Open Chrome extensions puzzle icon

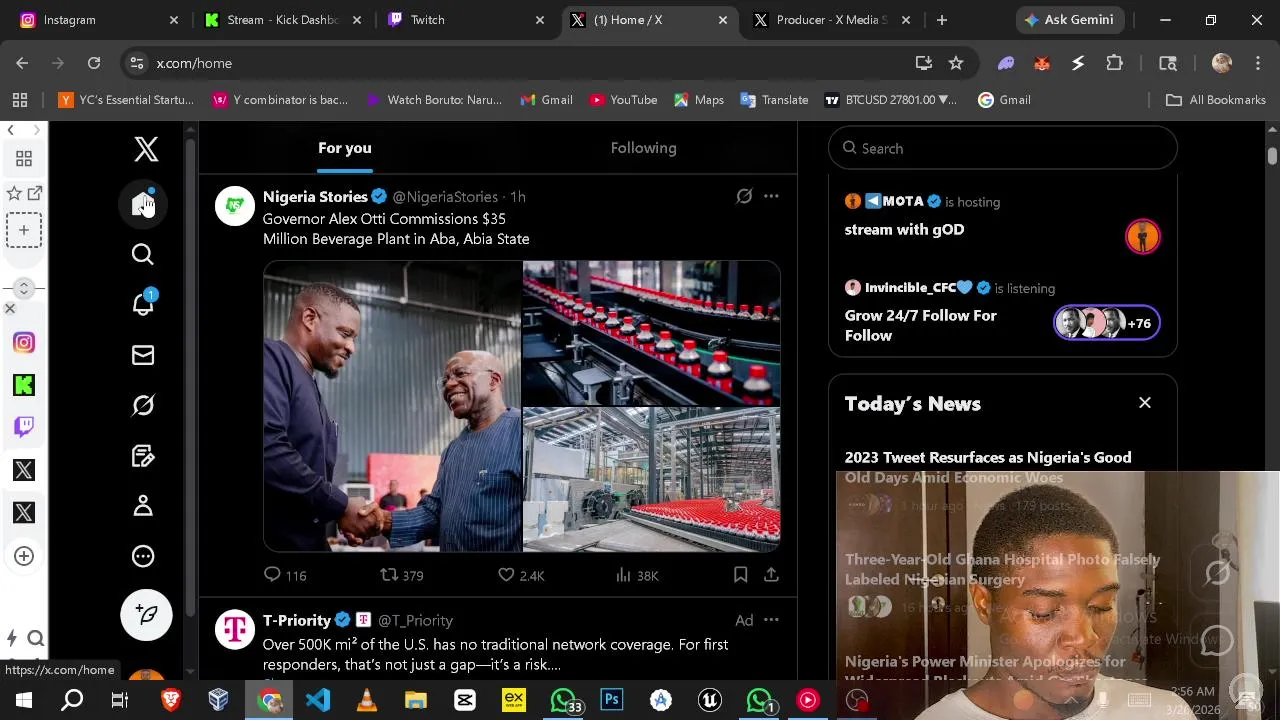click(1114, 63)
